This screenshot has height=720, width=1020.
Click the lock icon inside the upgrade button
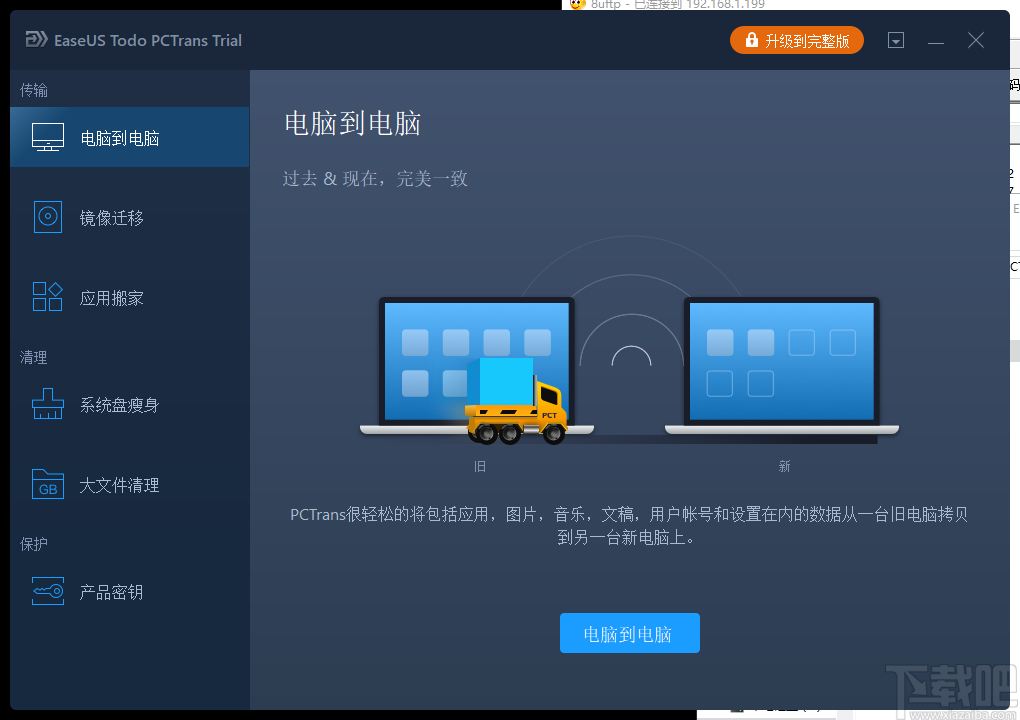tap(750, 40)
